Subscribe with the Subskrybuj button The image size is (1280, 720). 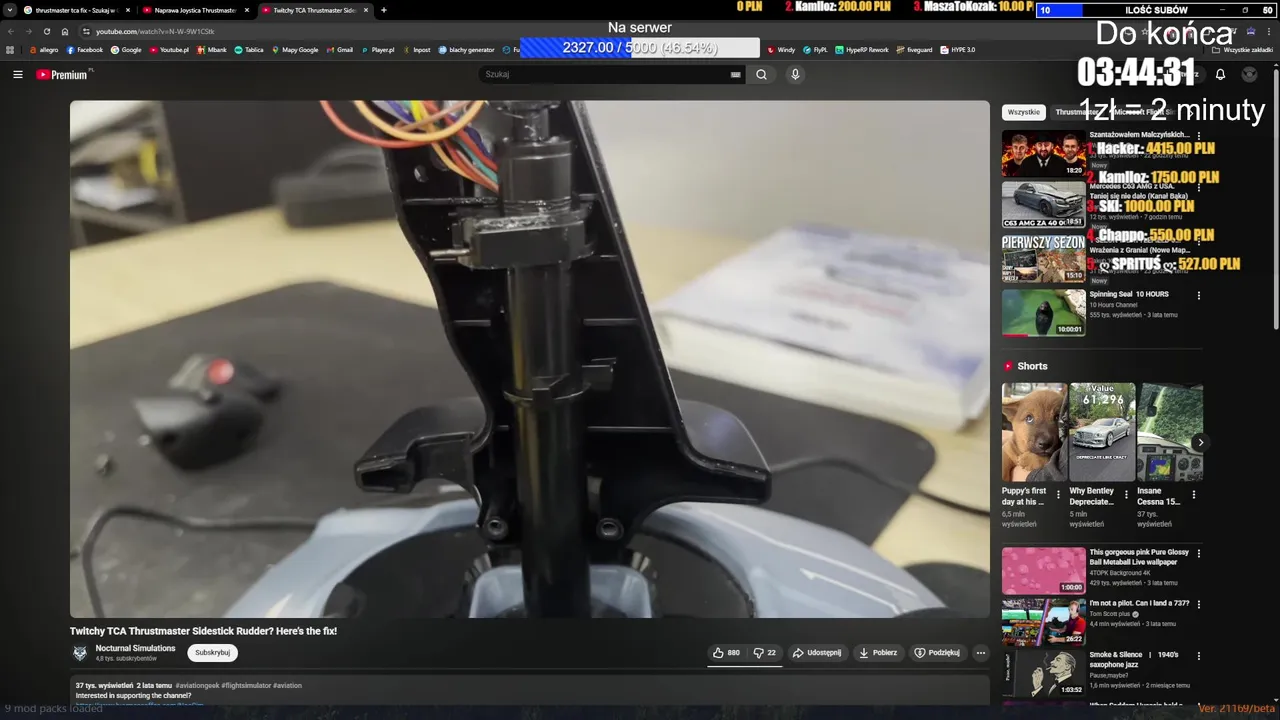tap(212, 653)
